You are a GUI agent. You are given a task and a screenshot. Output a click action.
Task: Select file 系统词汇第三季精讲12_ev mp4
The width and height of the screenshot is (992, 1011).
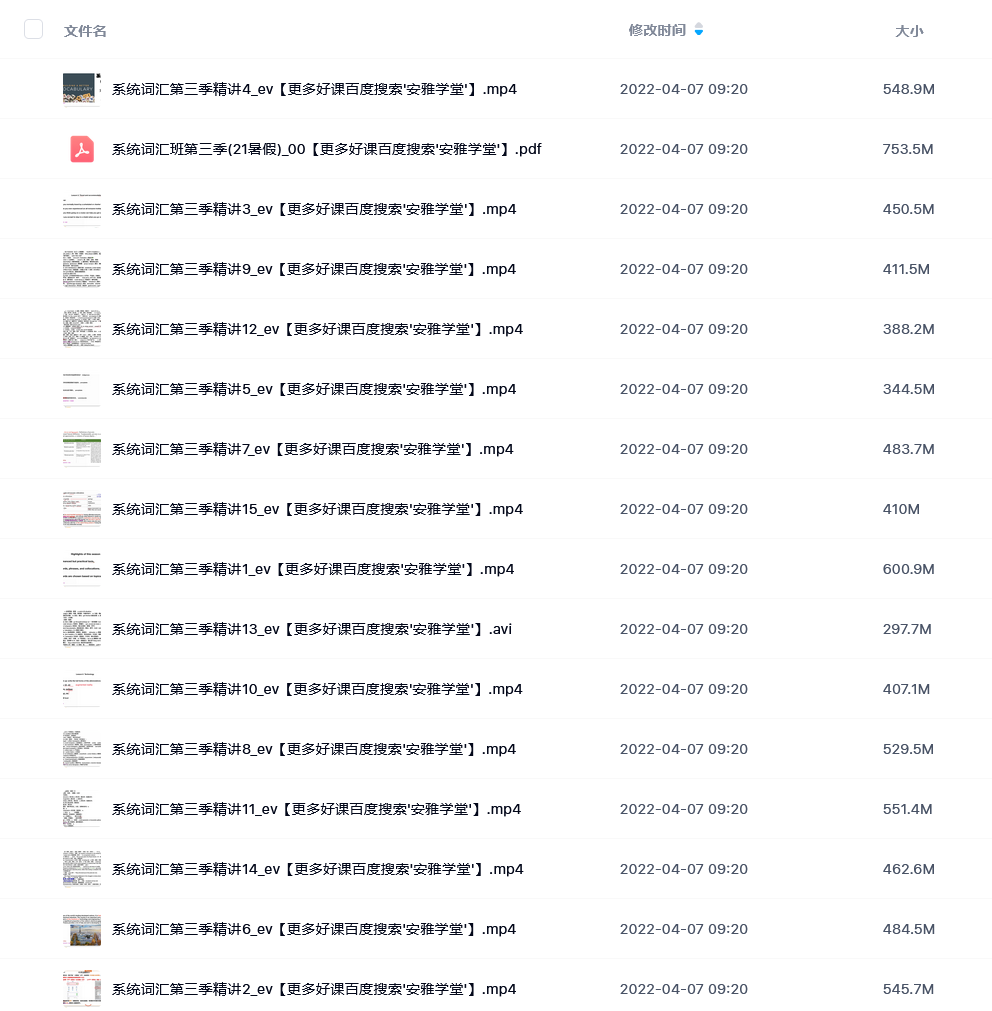317,329
